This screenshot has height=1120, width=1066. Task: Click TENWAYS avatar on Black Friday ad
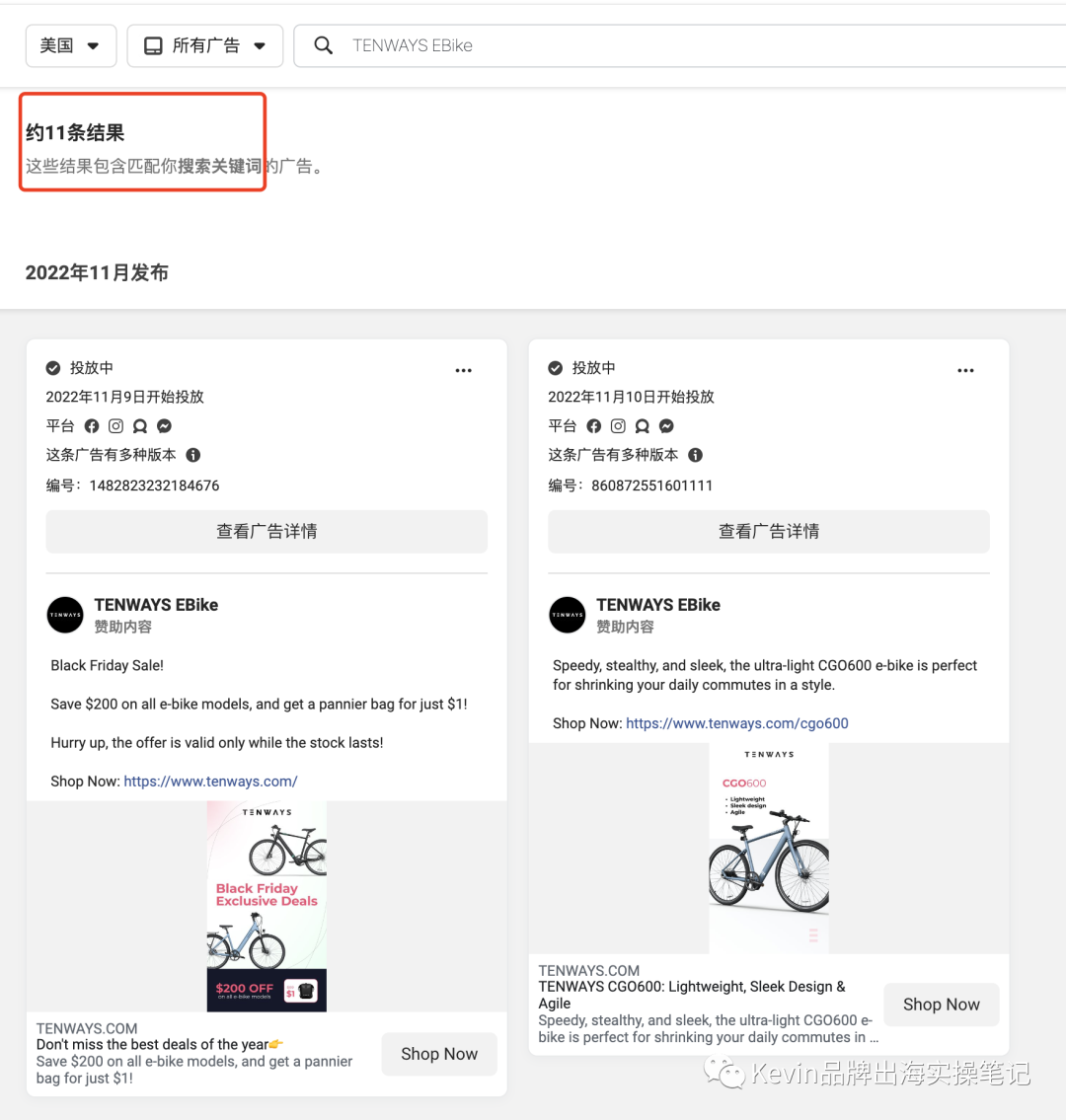tap(65, 615)
